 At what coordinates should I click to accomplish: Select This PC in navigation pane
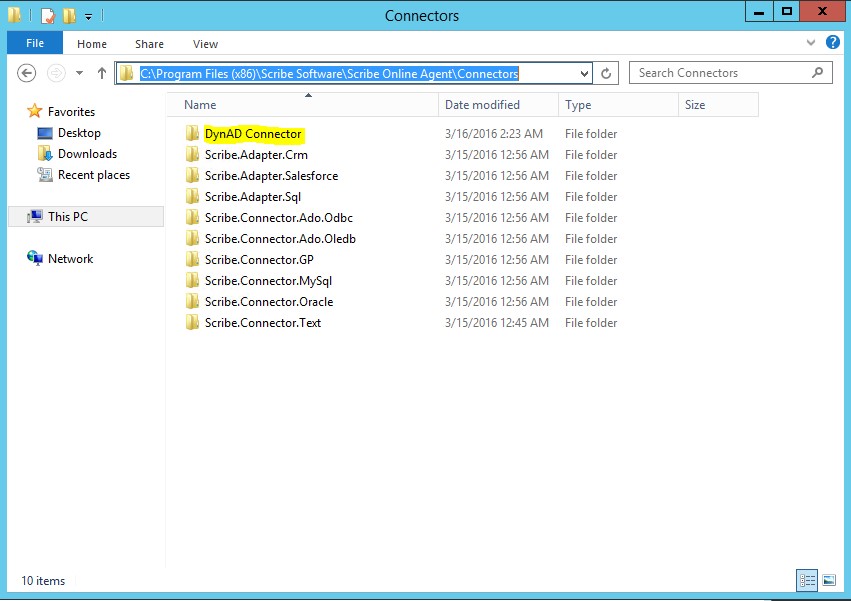68,217
